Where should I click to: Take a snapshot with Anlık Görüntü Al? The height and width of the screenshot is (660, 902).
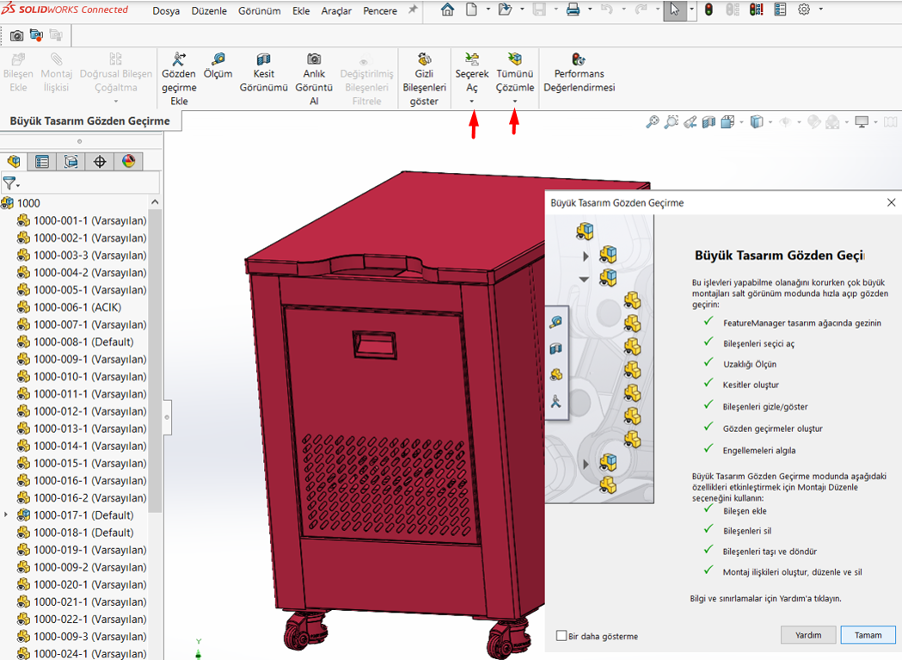pyautogui.click(x=313, y=77)
